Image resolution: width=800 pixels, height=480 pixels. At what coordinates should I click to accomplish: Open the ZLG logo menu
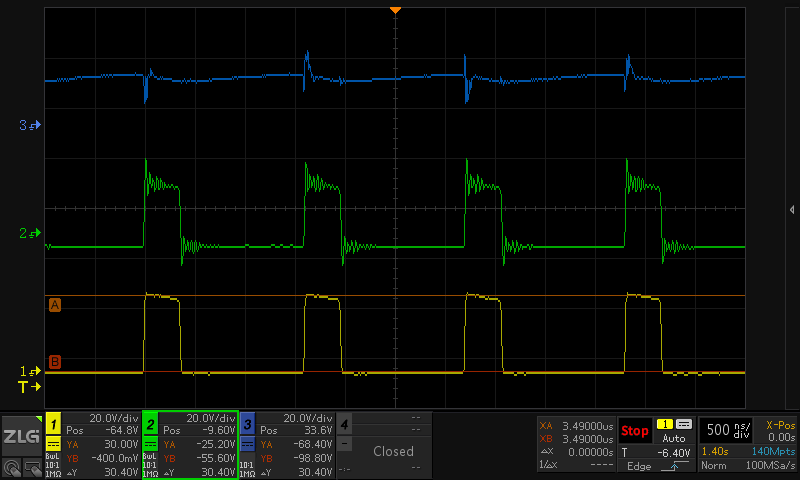[21, 436]
